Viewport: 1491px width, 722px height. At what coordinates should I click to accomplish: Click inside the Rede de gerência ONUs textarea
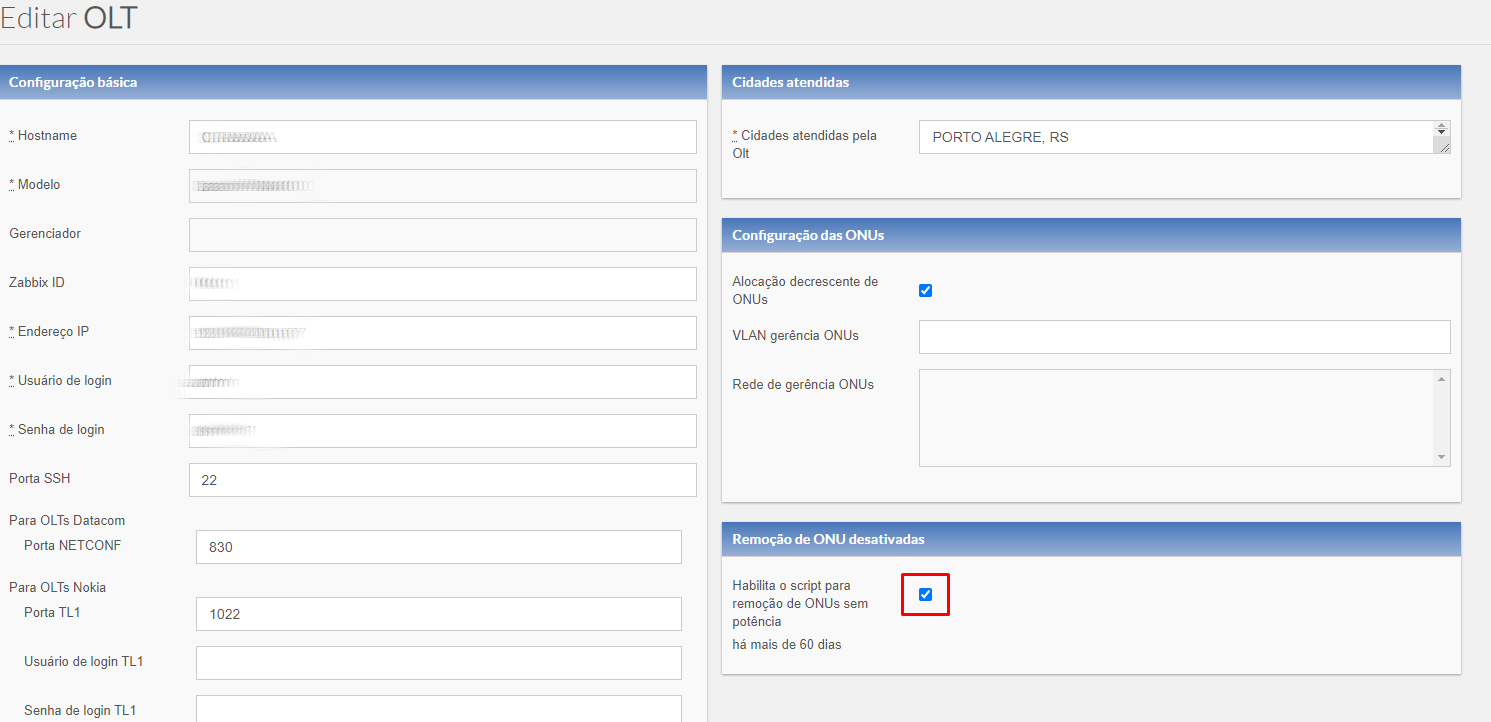coord(1175,418)
